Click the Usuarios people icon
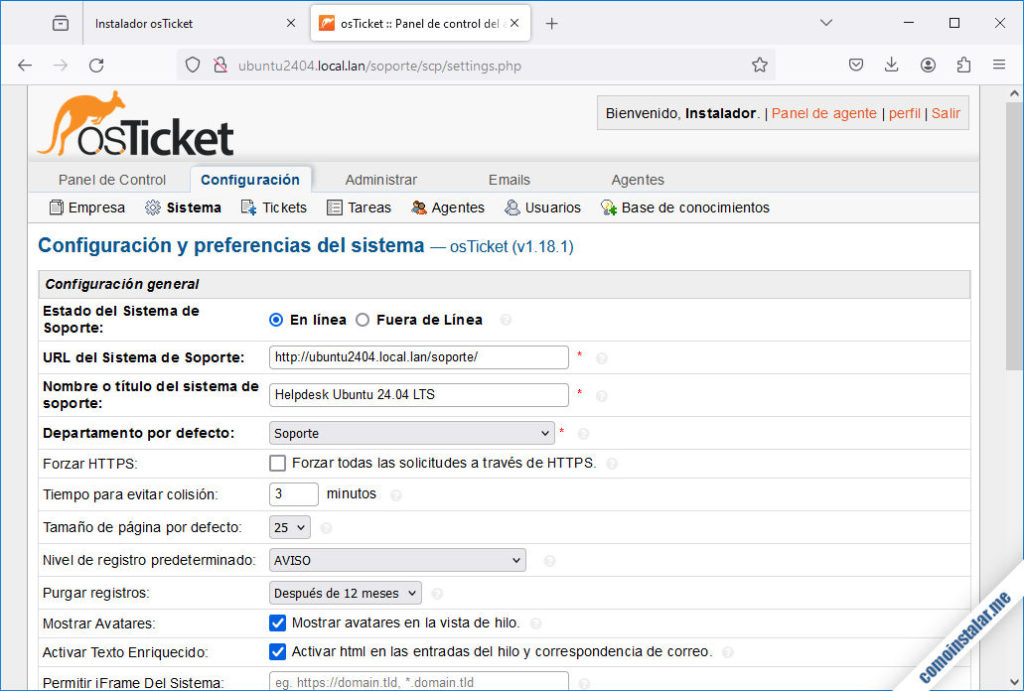Screen dimensions: 1024x691 tap(511, 207)
